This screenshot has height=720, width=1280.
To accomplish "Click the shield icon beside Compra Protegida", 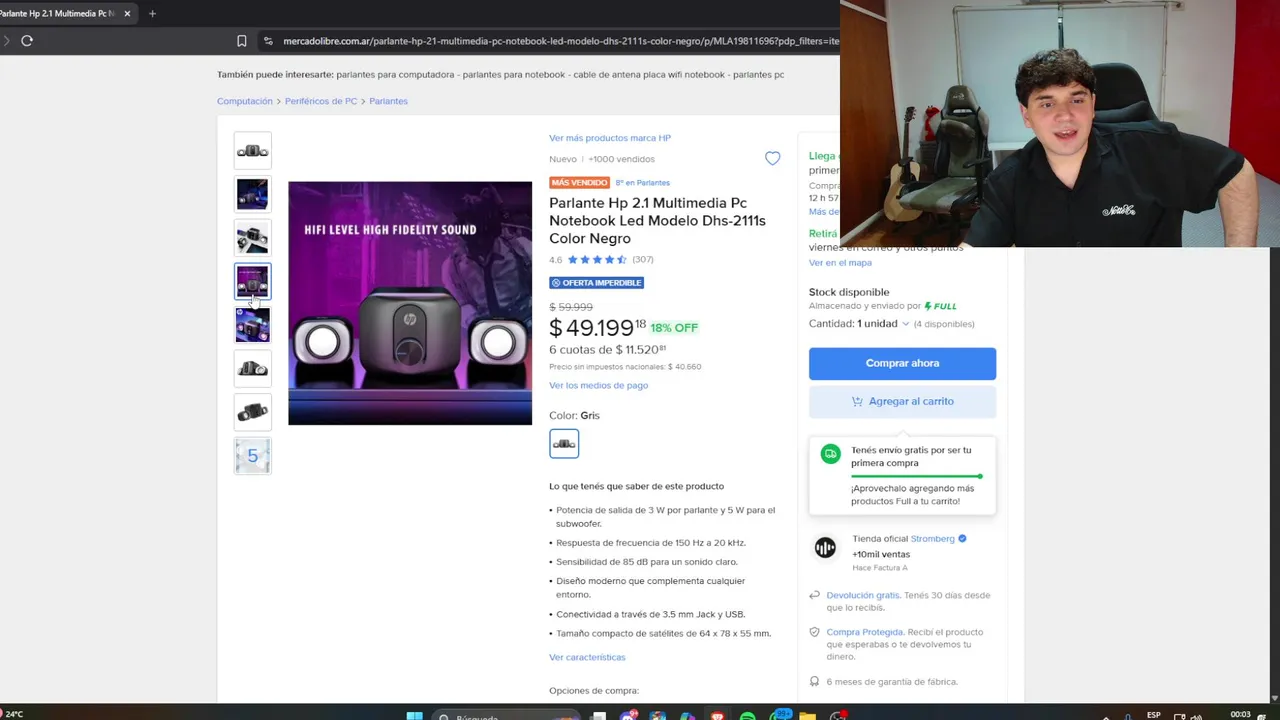I will coord(815,632).
